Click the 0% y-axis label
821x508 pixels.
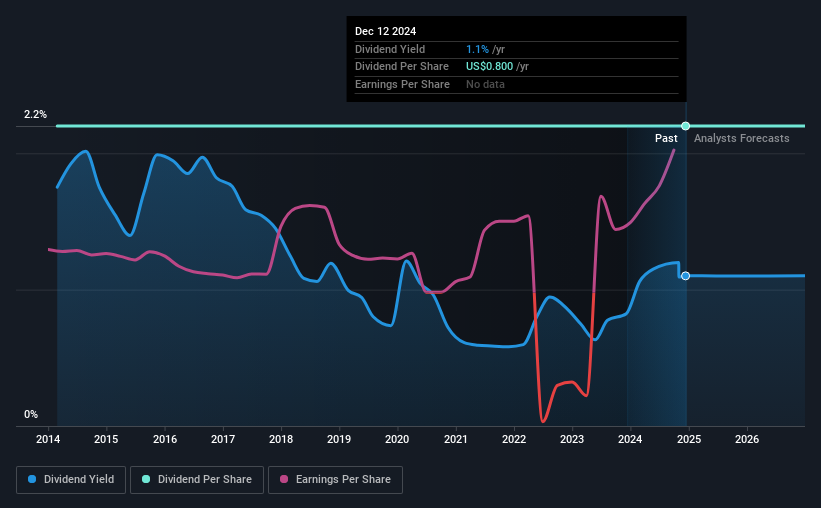pos(31,414)
